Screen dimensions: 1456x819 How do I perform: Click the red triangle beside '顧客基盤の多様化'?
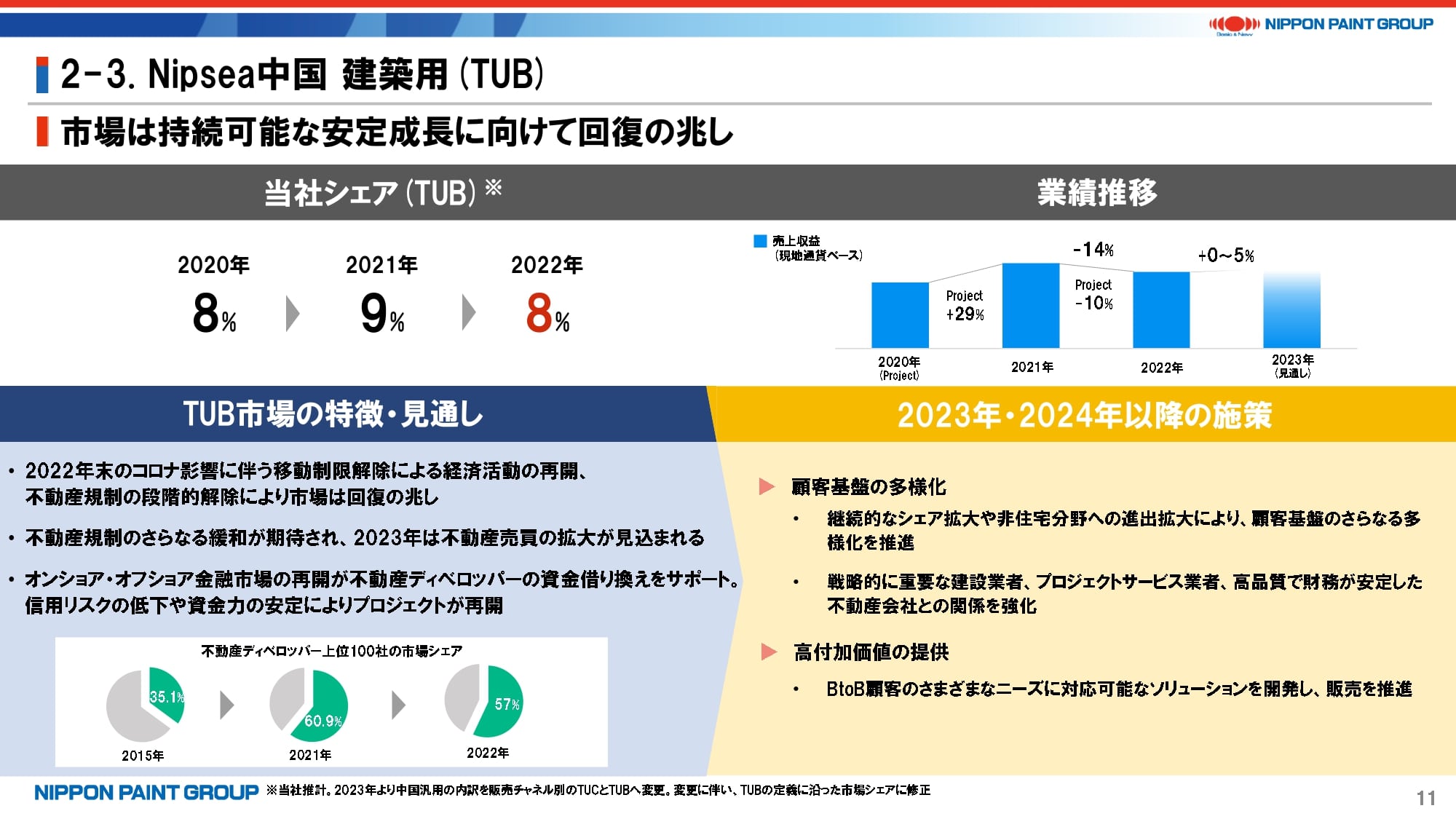(x=767, y=486)
